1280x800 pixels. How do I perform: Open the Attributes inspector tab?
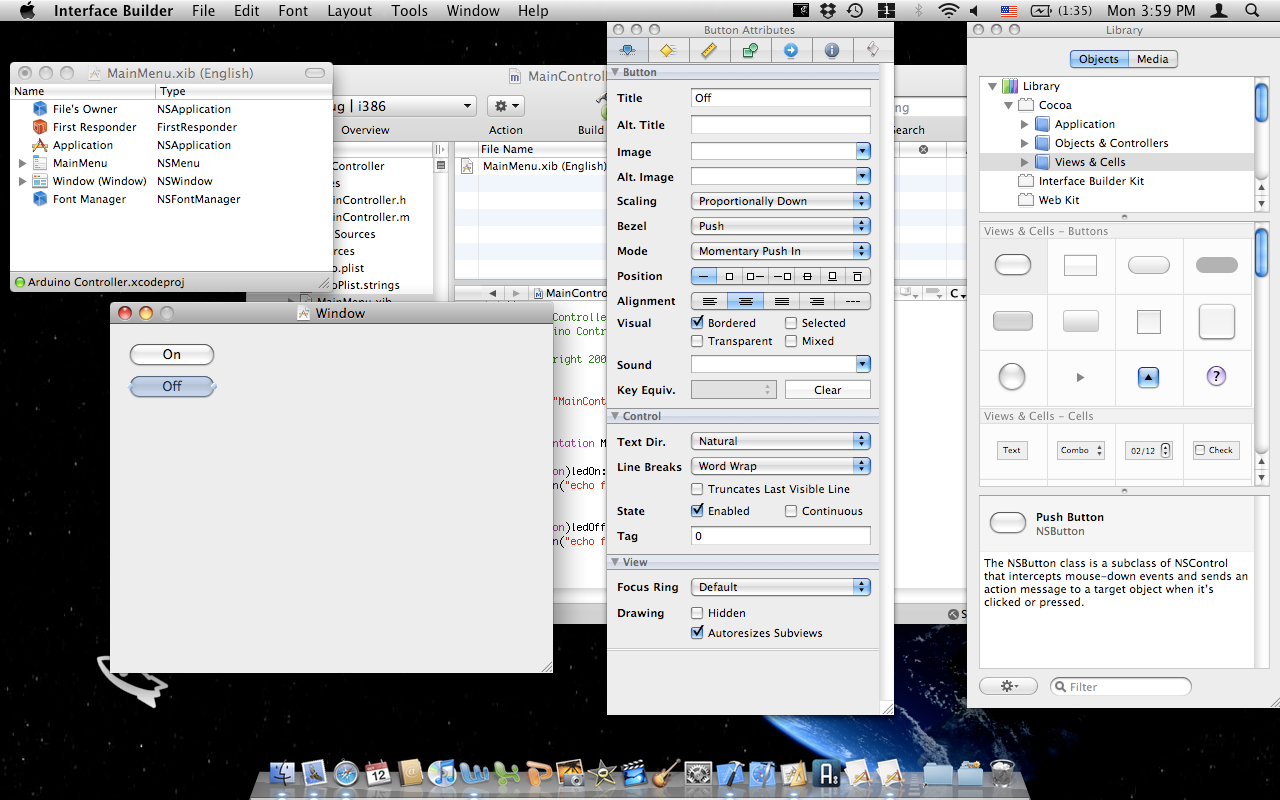[628, 50]
